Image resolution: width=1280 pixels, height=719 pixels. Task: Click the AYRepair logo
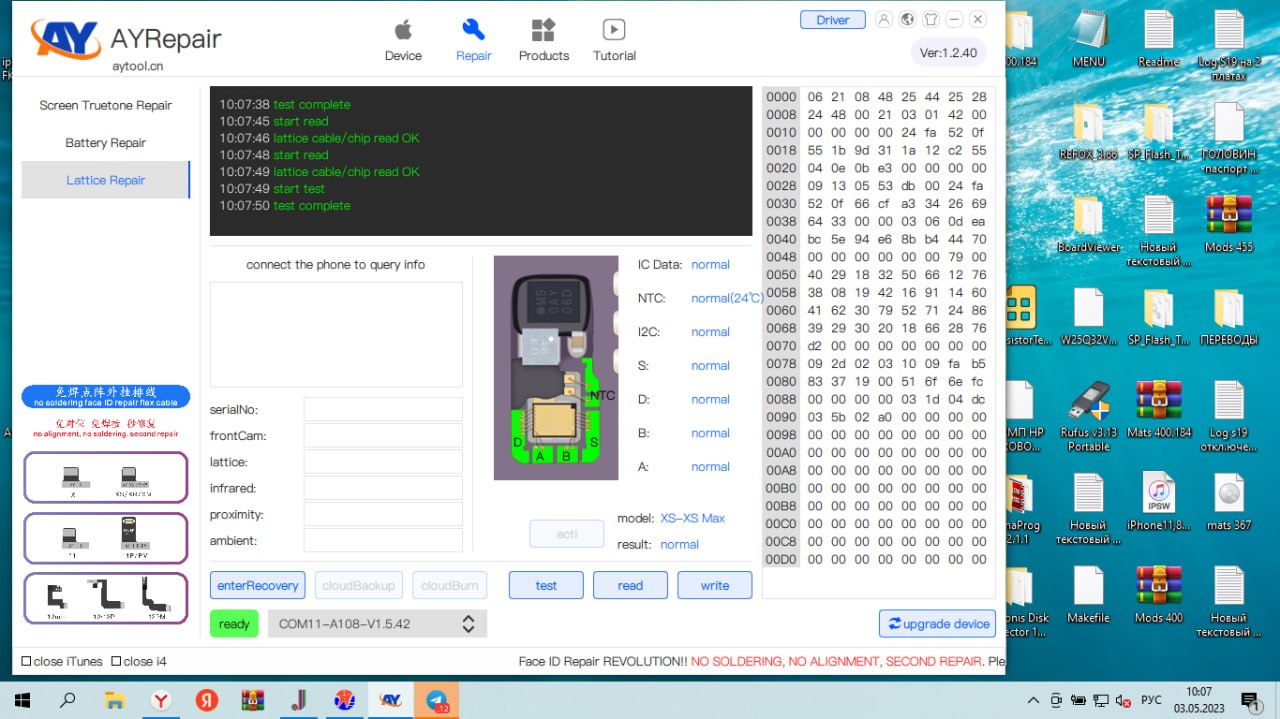(125, 42)
